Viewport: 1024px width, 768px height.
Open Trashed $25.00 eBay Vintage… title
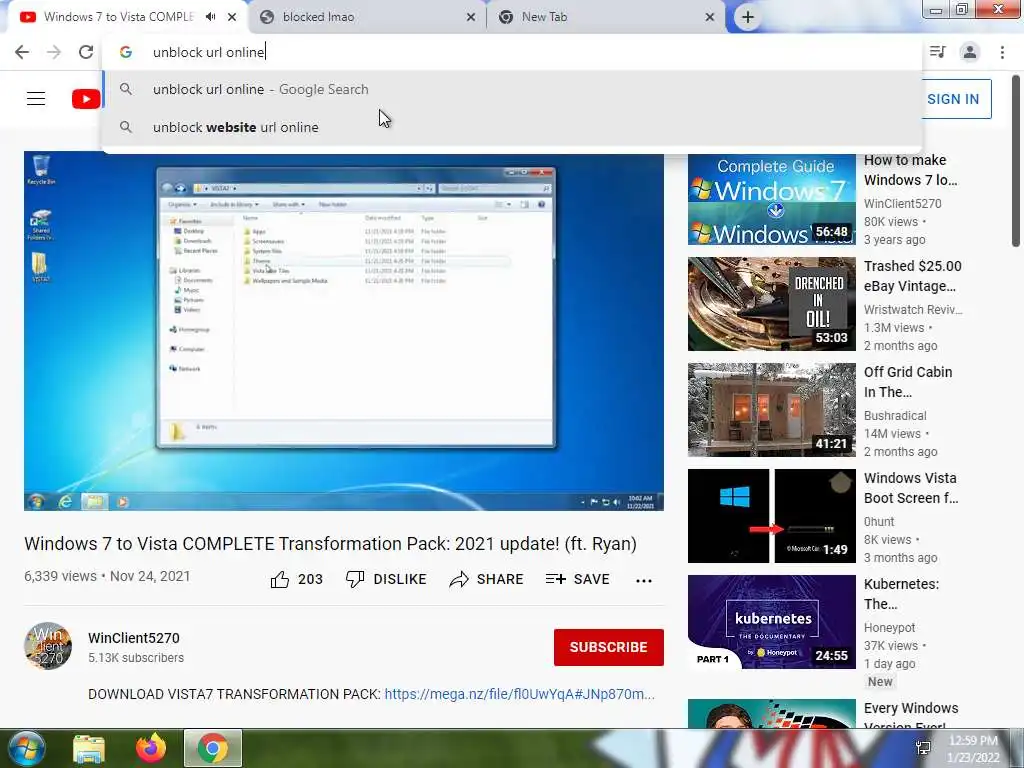coord(912,276)
